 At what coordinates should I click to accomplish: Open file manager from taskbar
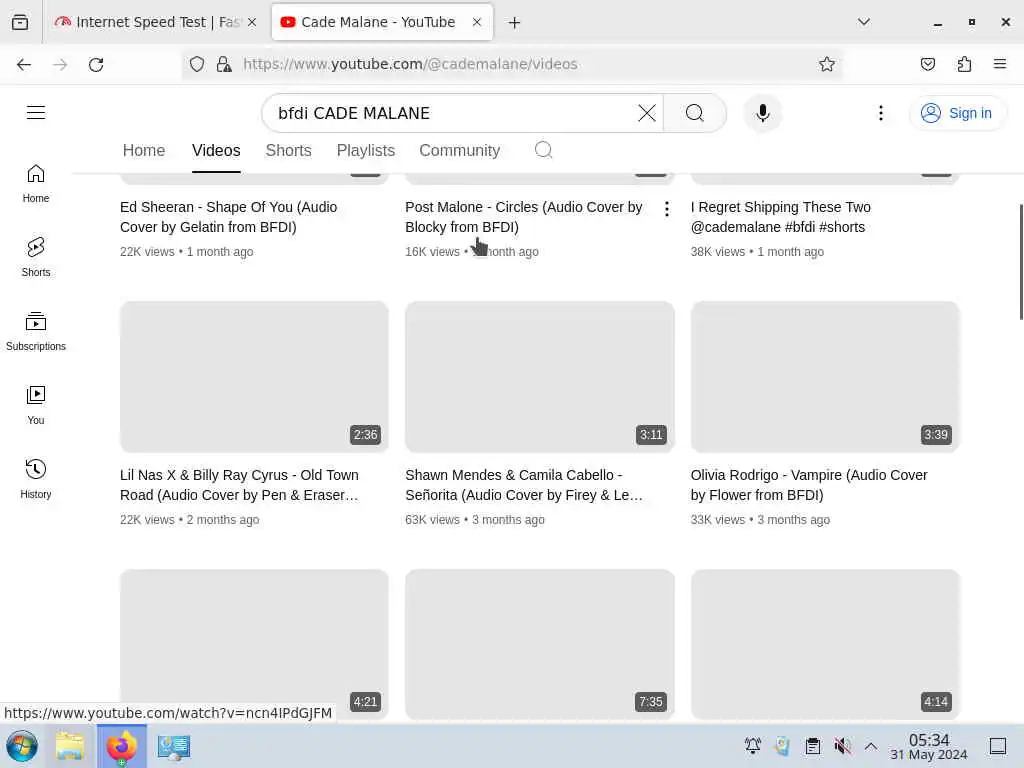click(70, 746)
